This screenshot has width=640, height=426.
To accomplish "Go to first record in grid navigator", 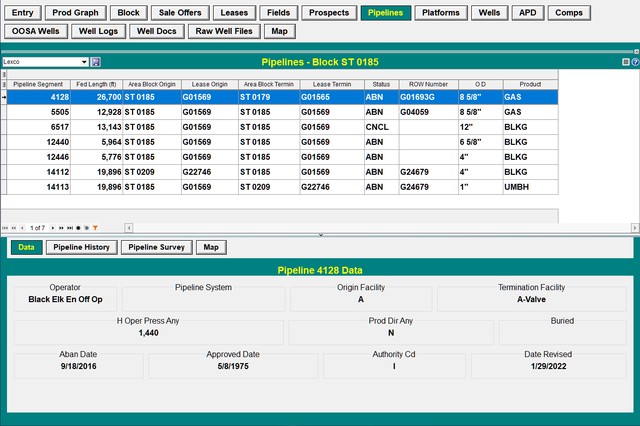I will (x=4, y=228).
